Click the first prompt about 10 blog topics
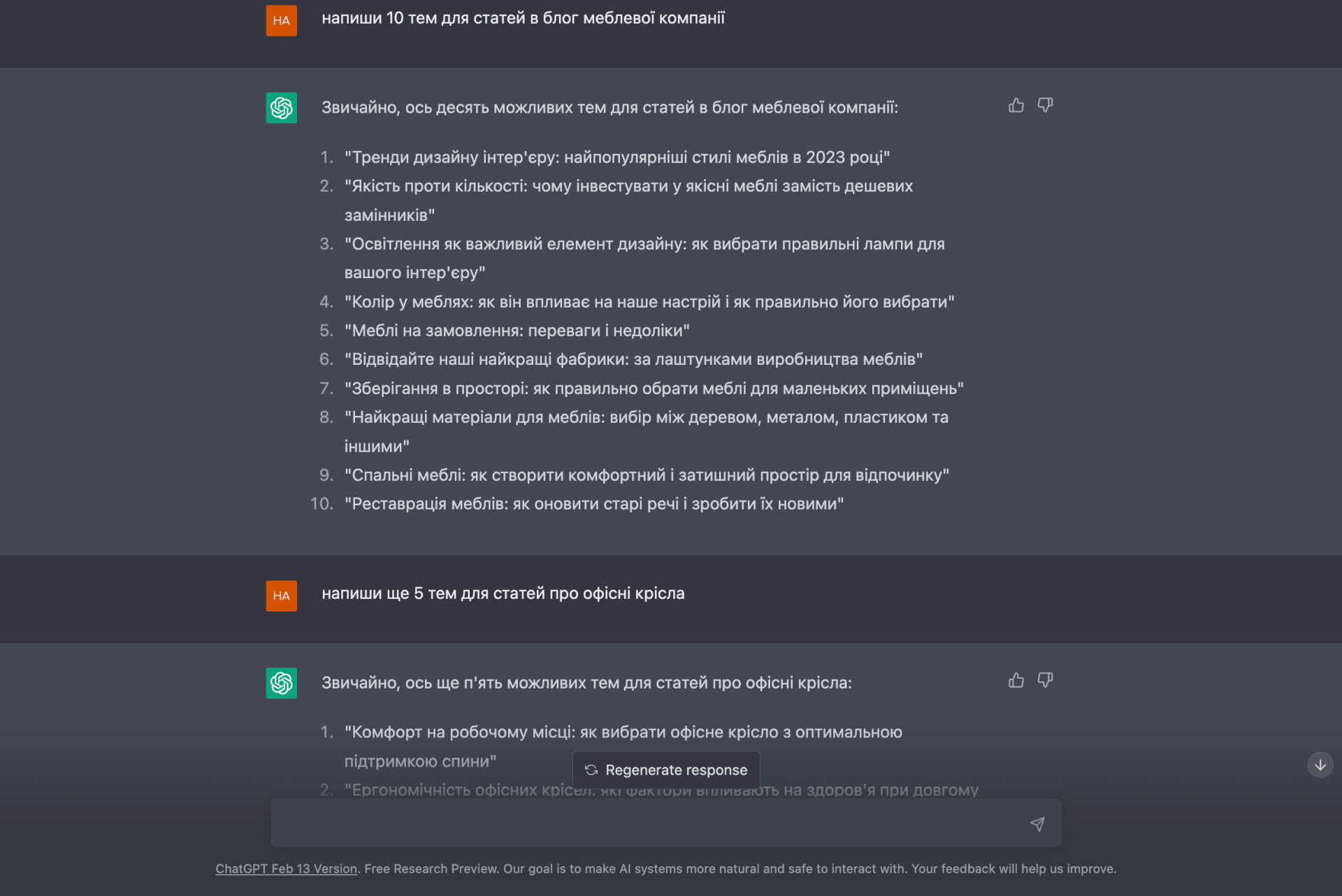Screen dimensions: 1342x896 click(x=523, y=19)
